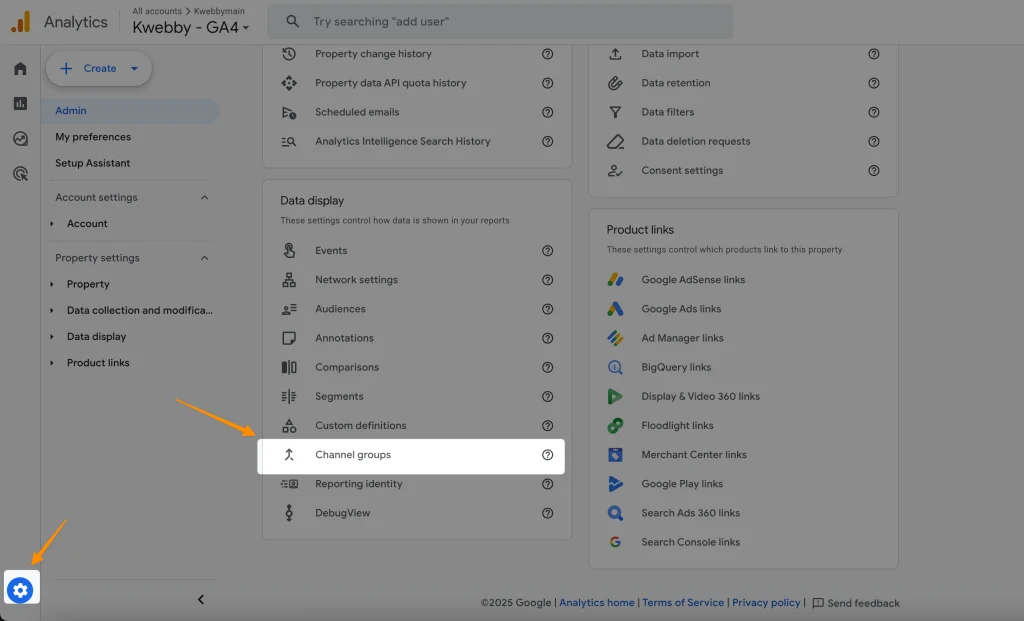Click the Create button
This screenshot has width=1024, height=621.
pyautogui.click(x=99, y=68)
